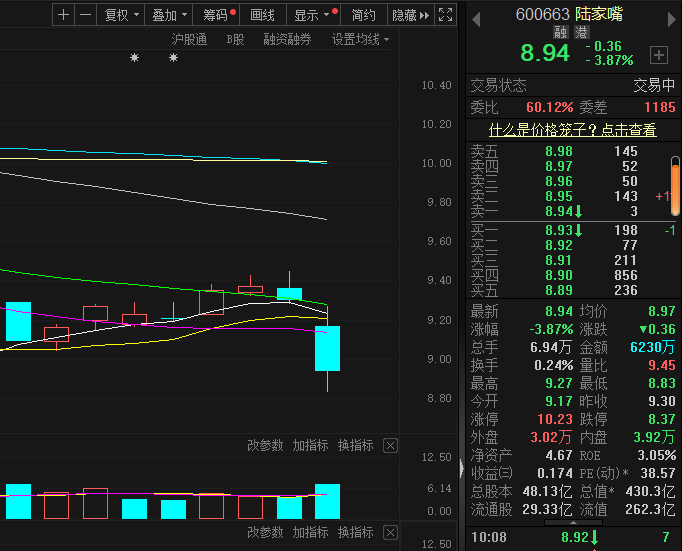The image size is (682, 551).
Task: Toggle the 简约 simple mode
Action: 364,15
